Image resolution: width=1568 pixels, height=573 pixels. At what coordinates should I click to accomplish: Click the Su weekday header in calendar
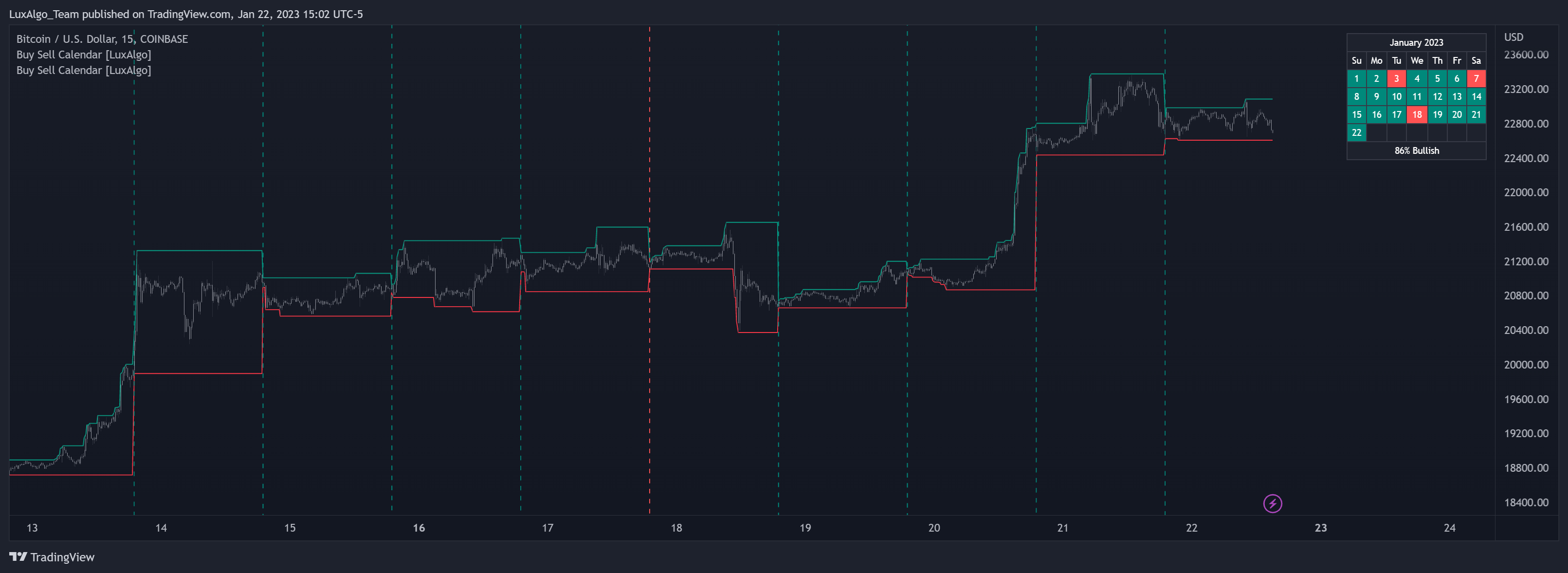(x=1356, y=60)
